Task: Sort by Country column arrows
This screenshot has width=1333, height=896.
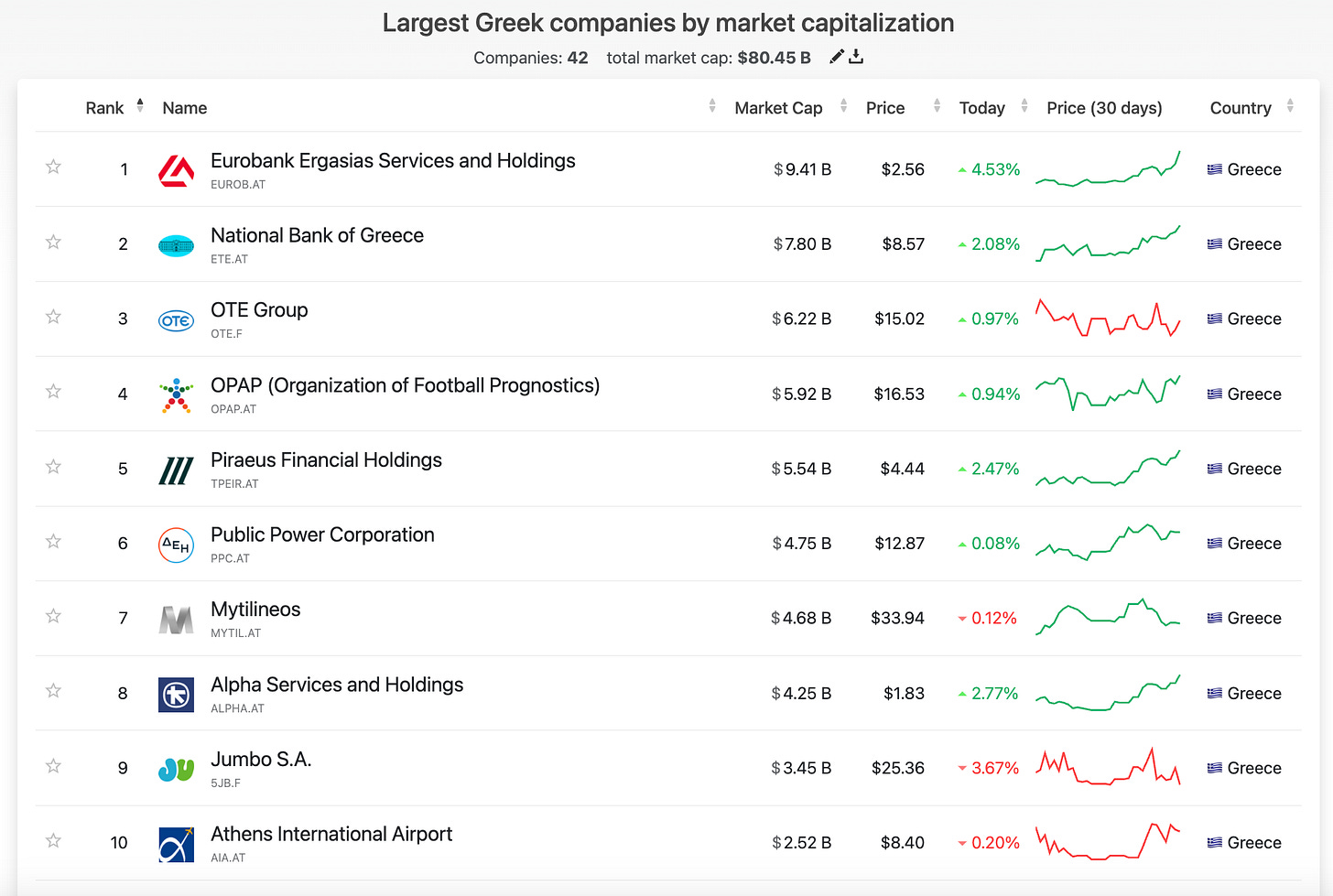Action: [1290, 106]
